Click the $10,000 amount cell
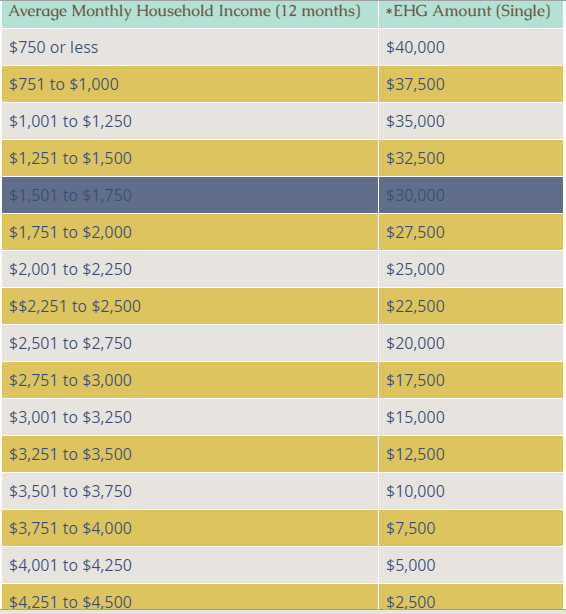566x614 pixels. 471,491
